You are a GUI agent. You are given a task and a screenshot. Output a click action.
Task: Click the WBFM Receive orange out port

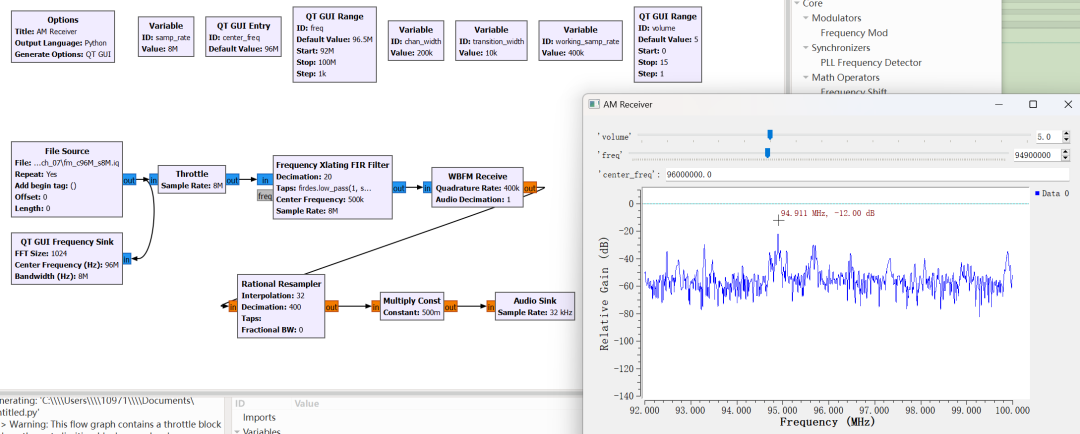click(530, 187)
